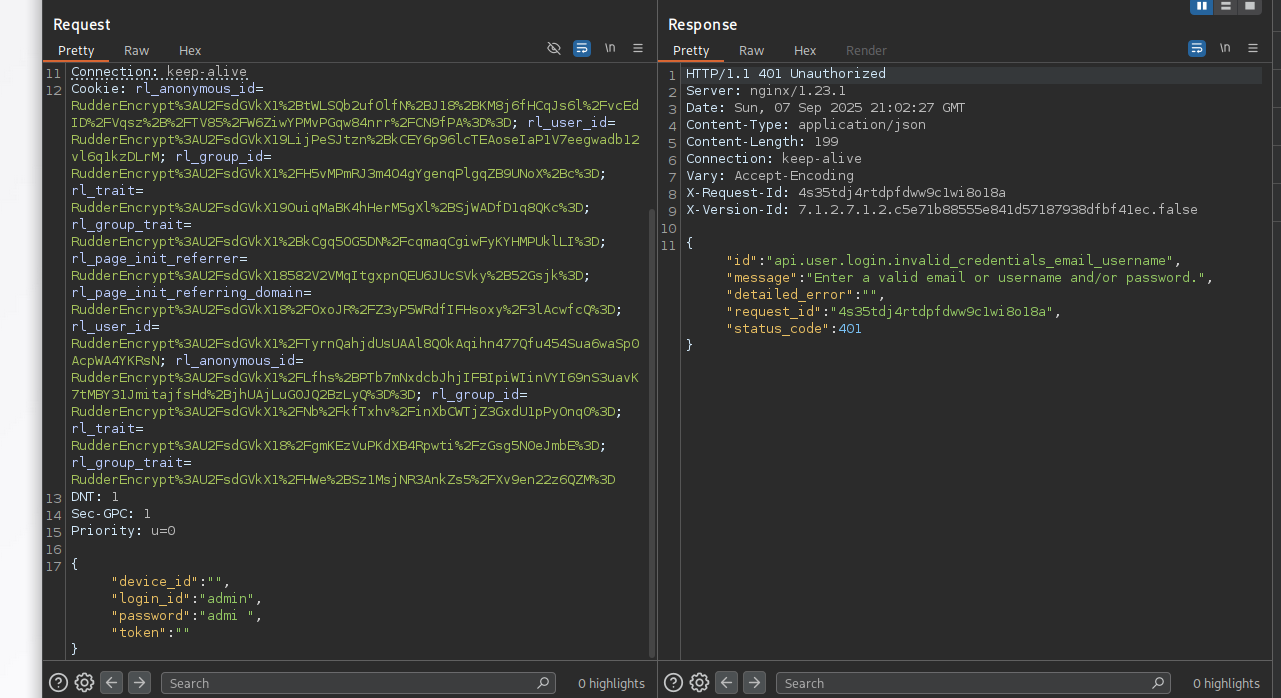Switch Response view to Hex tab

click(x=805, y=50)
